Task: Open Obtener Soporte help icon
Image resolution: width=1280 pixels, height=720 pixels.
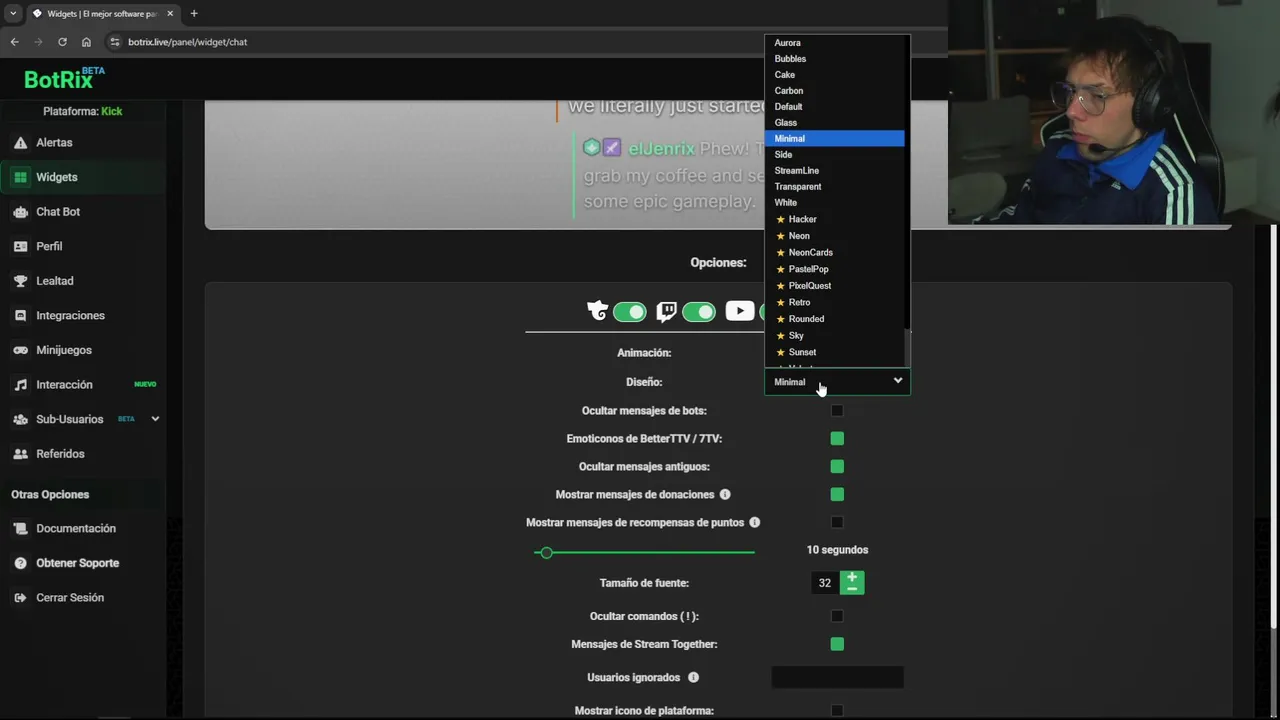Action: tap(20, 563)
